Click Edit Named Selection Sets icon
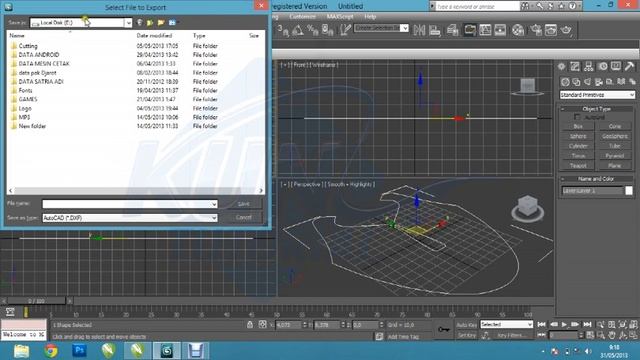Image resolution: width=640 pixels, height=360 pixels. [345, 30]
